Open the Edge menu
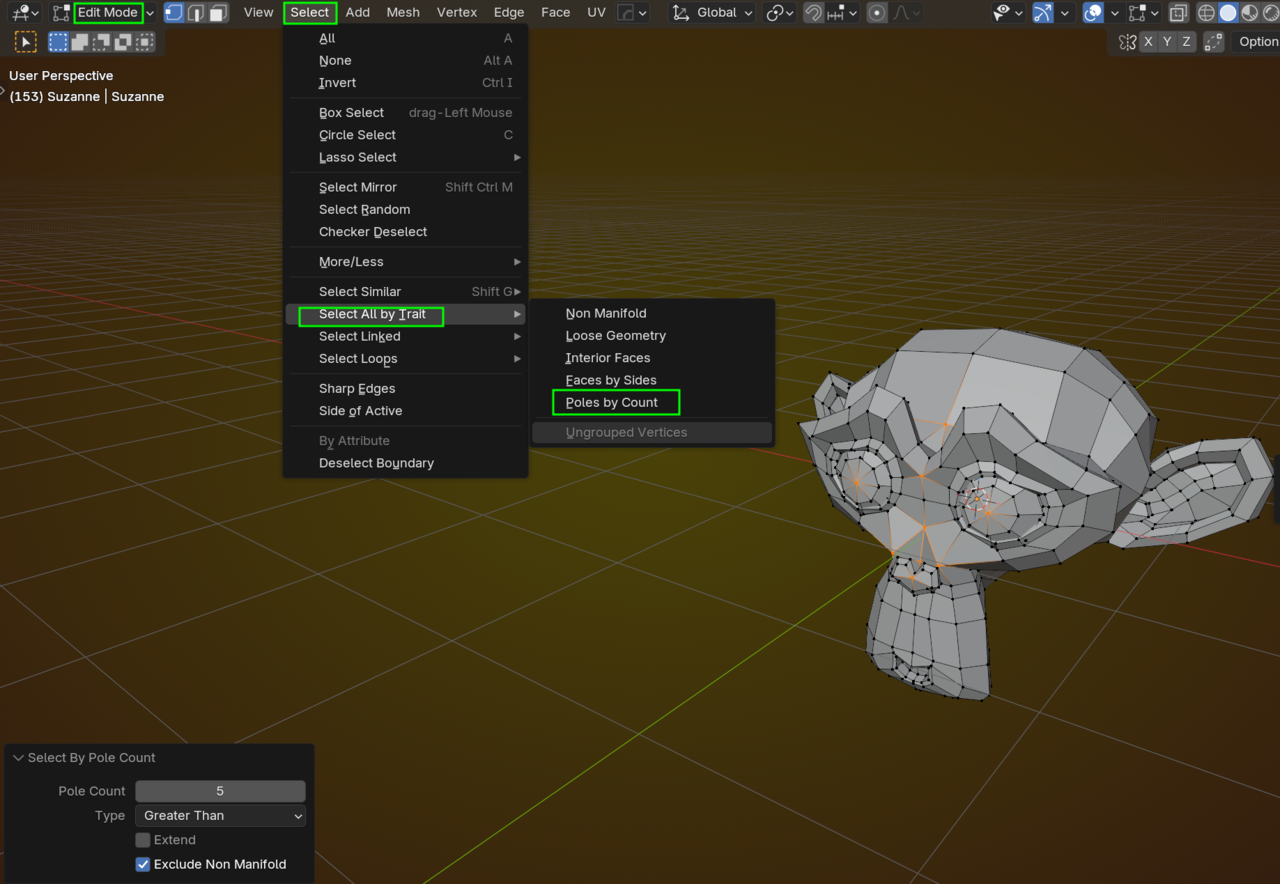The image size is (1280, 884). tap(509, 13)
